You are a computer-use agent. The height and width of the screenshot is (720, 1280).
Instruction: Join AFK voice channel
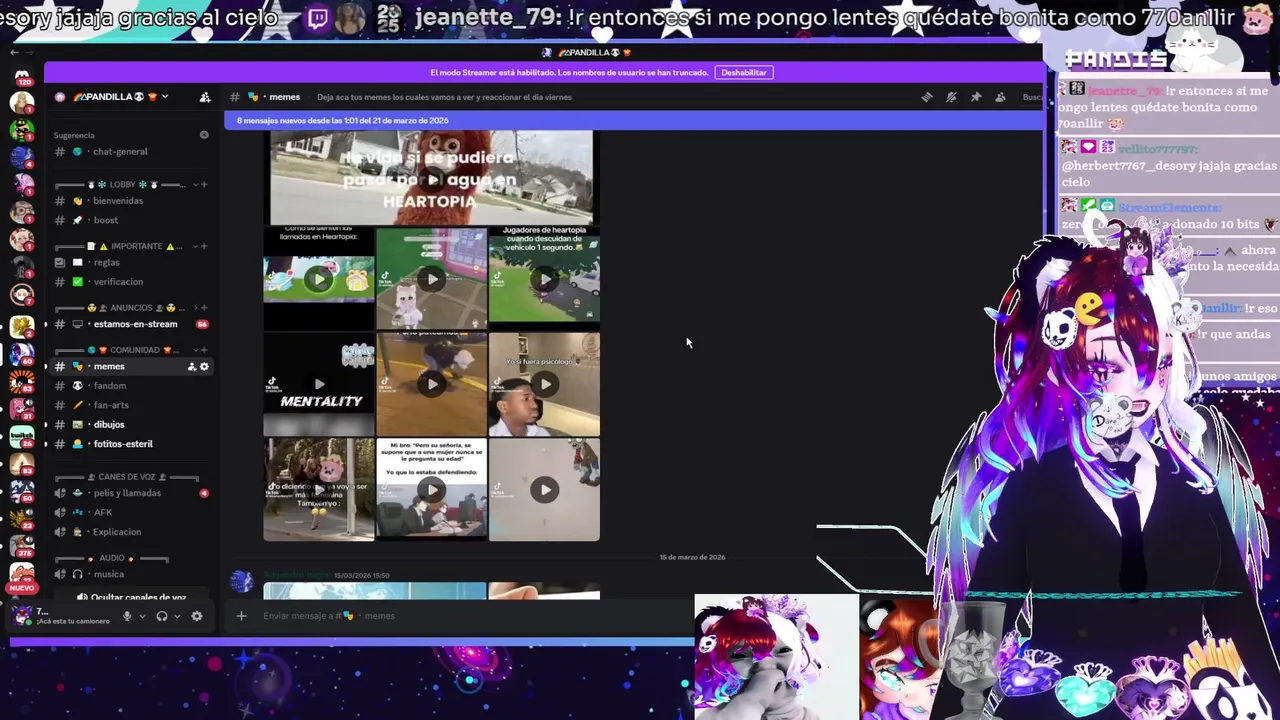pos(132,512)
